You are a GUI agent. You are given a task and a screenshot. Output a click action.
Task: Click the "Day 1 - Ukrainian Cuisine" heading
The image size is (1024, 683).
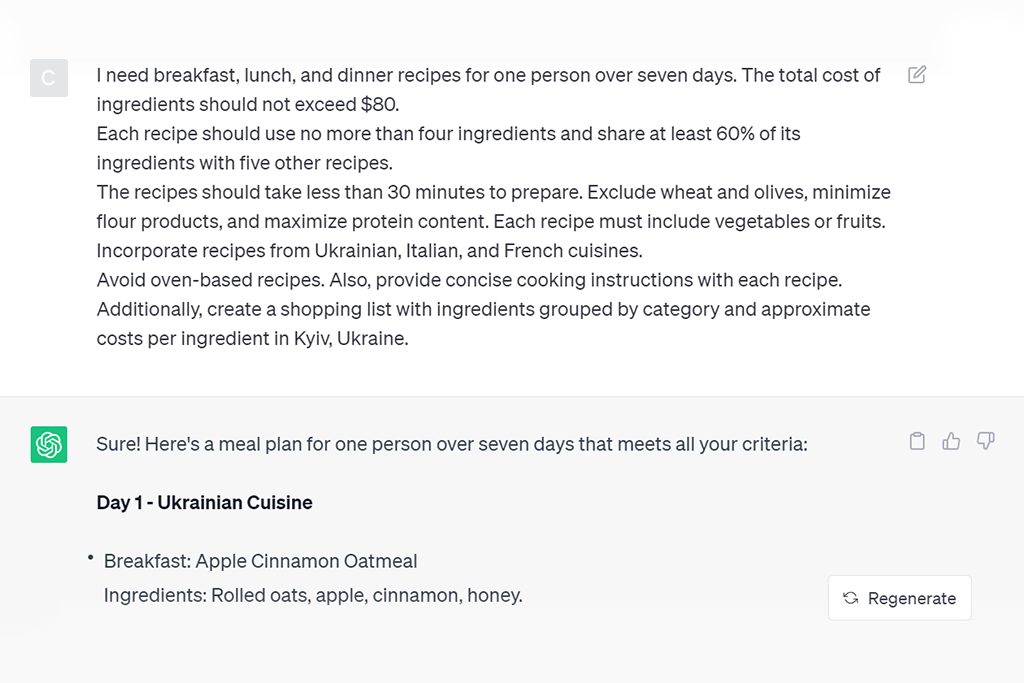204,503
